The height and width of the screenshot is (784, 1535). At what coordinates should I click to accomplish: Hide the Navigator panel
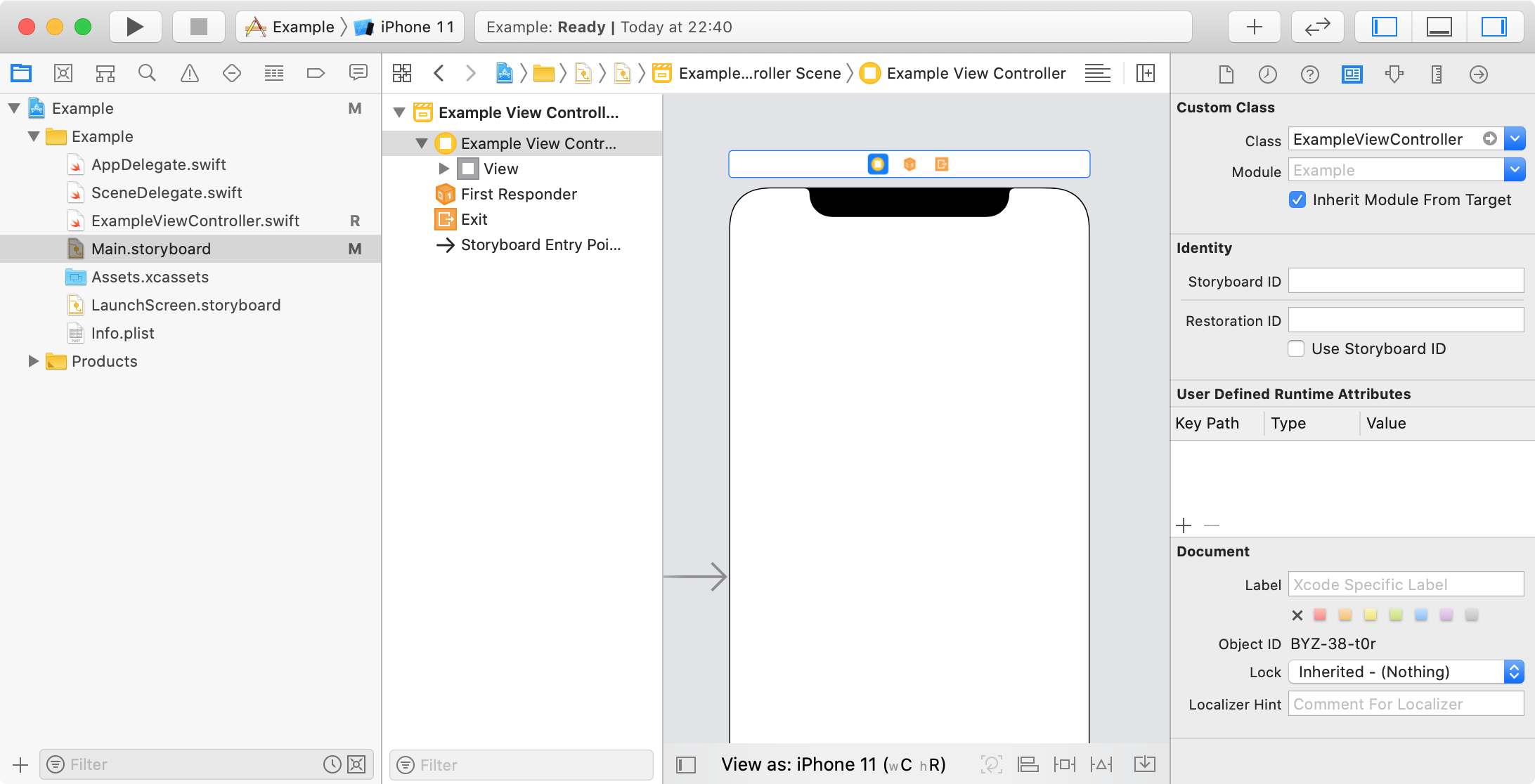[1385, 27]
